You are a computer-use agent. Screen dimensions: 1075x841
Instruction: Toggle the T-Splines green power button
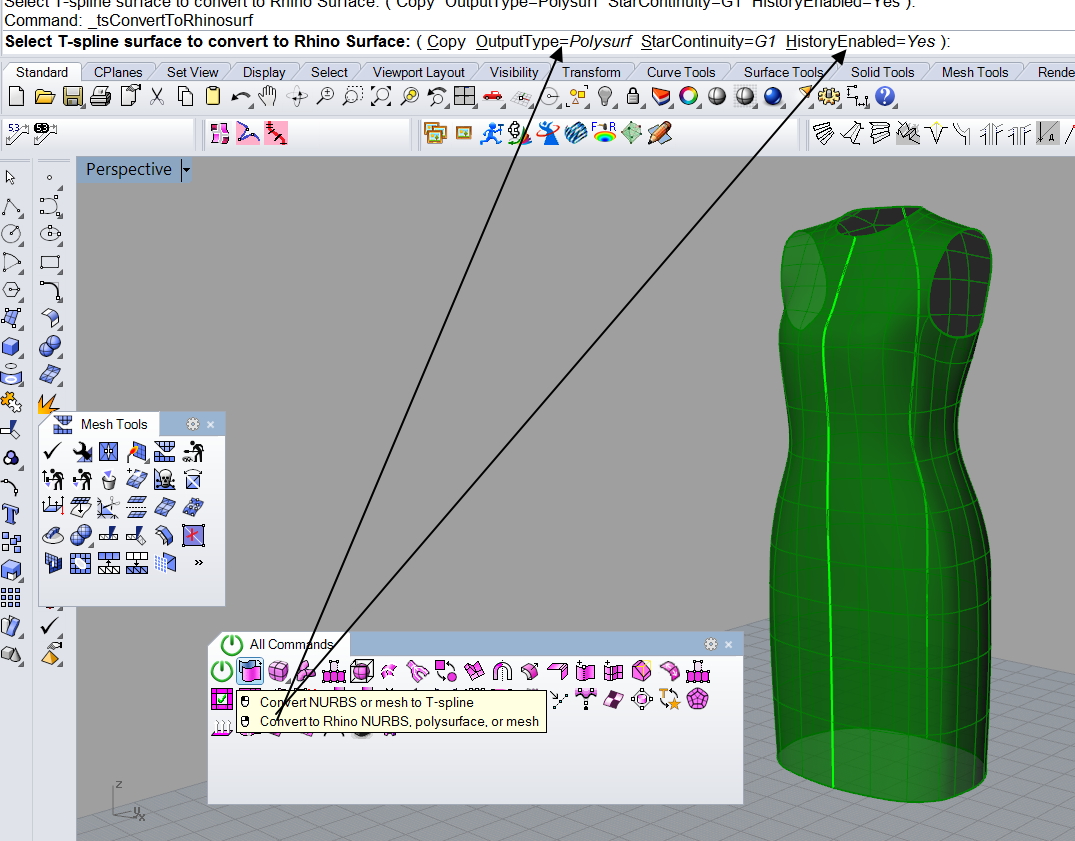220,671
